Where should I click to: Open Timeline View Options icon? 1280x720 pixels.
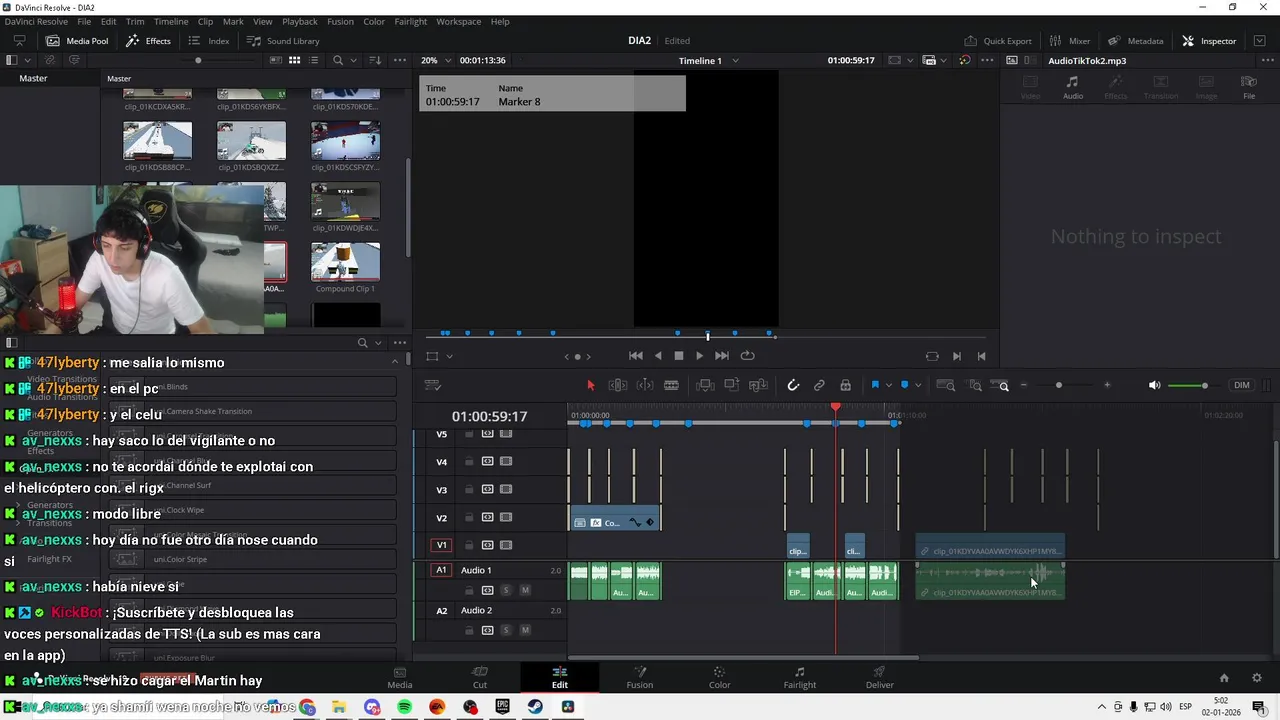tap(433, 385)
